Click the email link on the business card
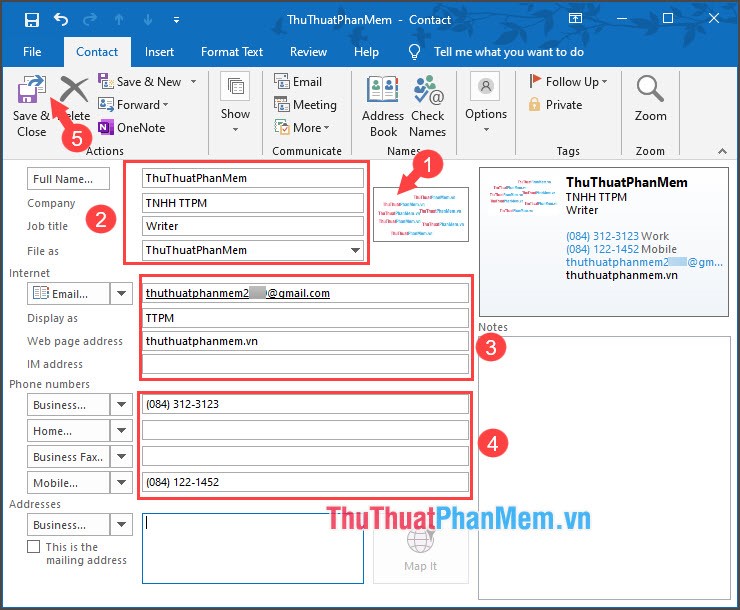Screen dimensions: 740x610 (644, 262)
